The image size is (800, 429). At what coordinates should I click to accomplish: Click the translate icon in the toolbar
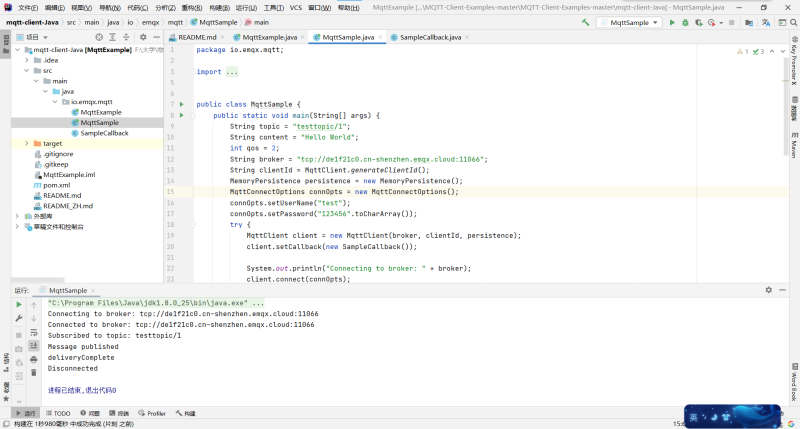point(766,22)
